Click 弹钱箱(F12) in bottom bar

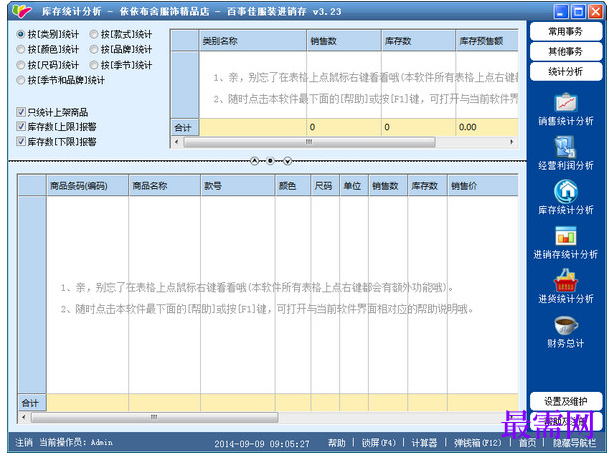[x=477, y=443]
